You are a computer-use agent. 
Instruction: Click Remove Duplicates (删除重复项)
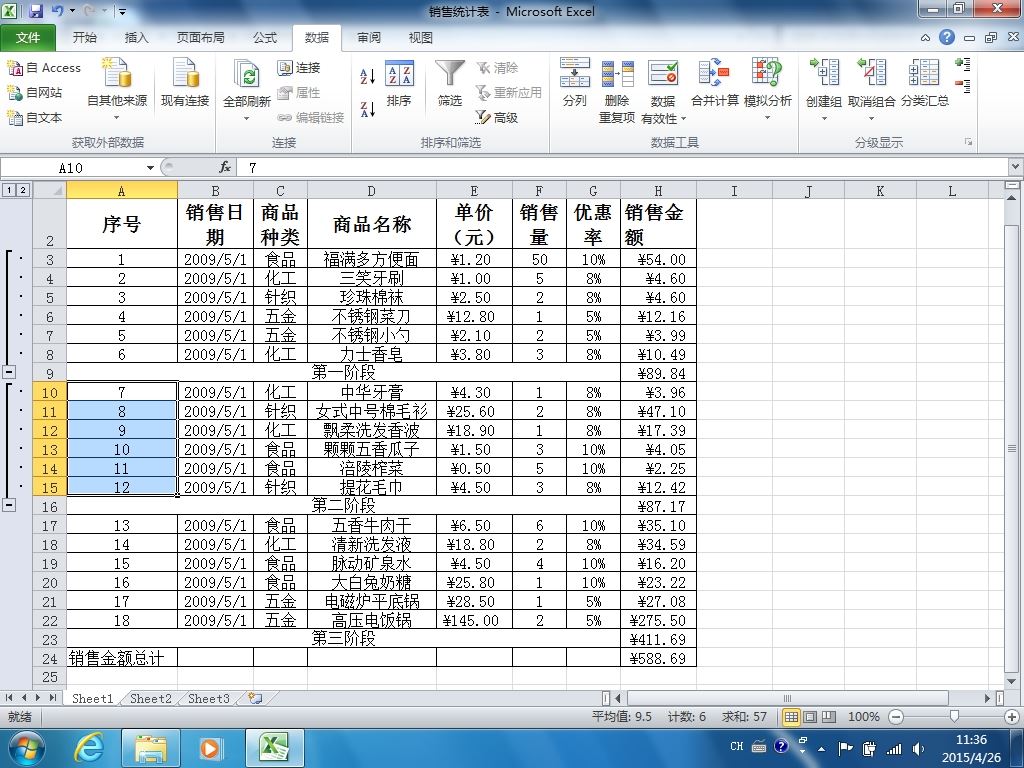[617, 90]
